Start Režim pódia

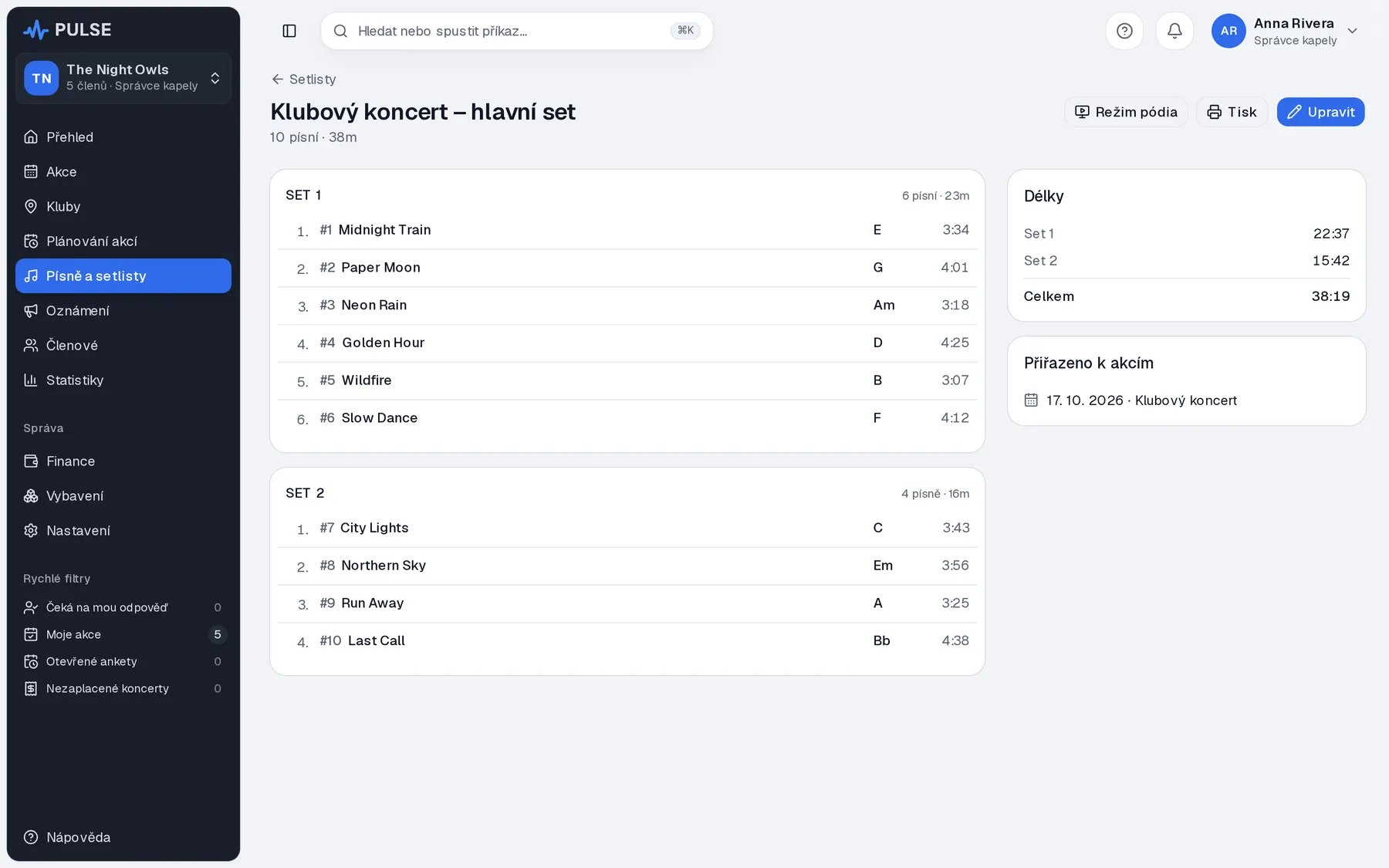1126,112
